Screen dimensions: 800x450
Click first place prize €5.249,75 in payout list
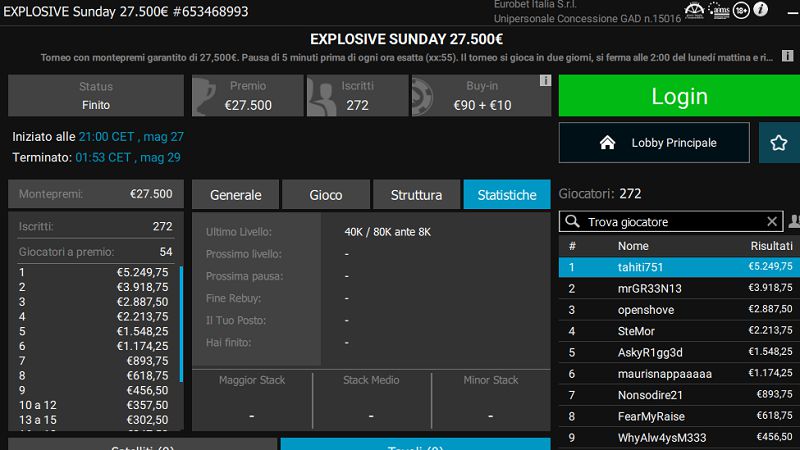pos(142,272)
